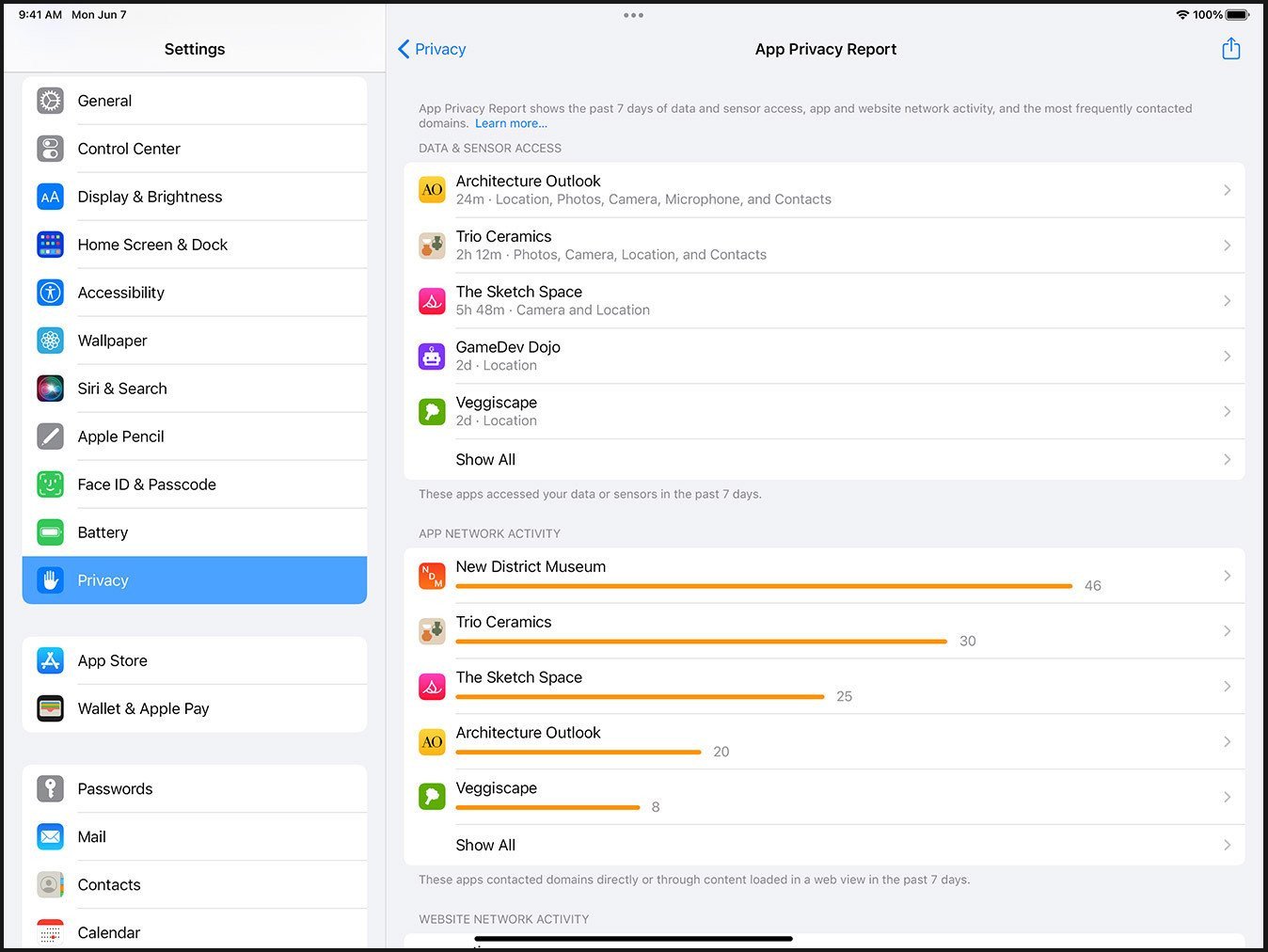Open the Architecture Outlook app icon

coord(432,189)
